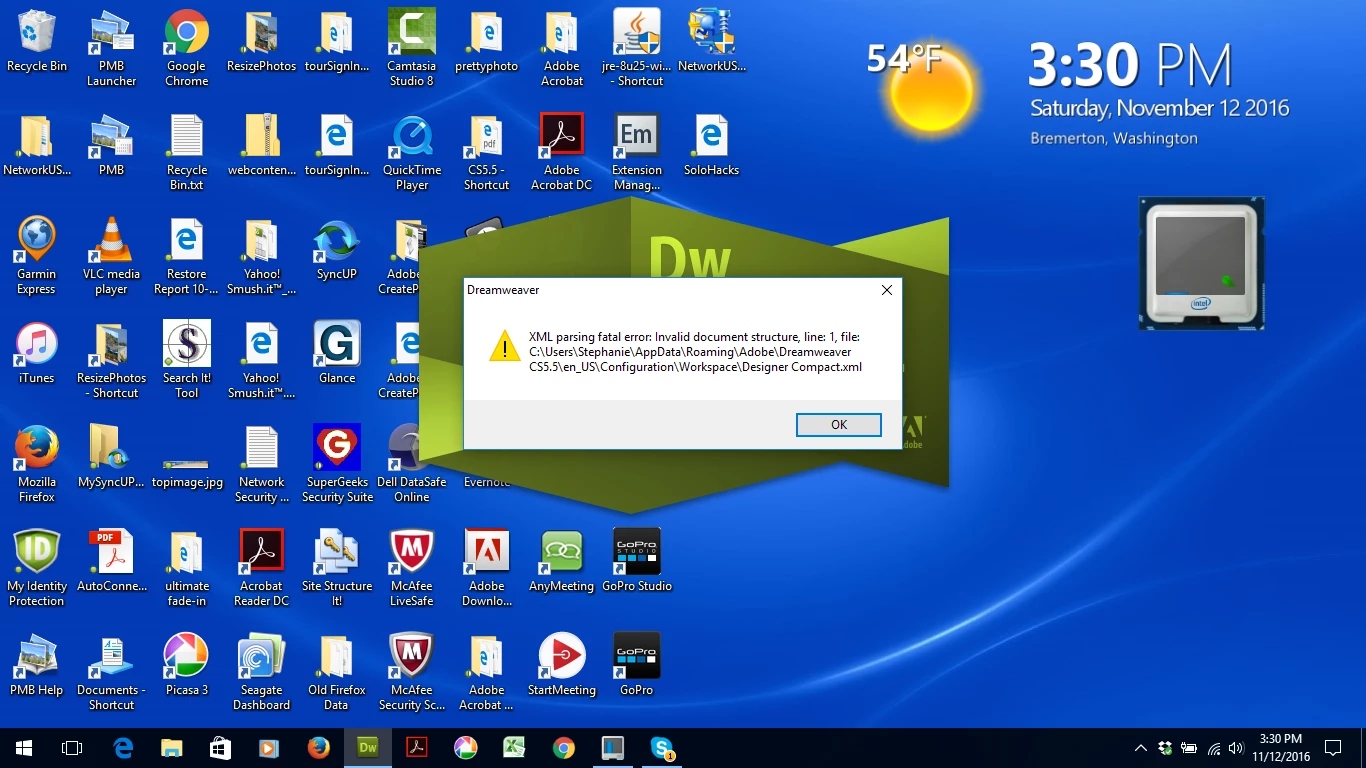
Task: Open the SuperGeeks Security Suite desktop icon
Action: (x=336, y=464)
